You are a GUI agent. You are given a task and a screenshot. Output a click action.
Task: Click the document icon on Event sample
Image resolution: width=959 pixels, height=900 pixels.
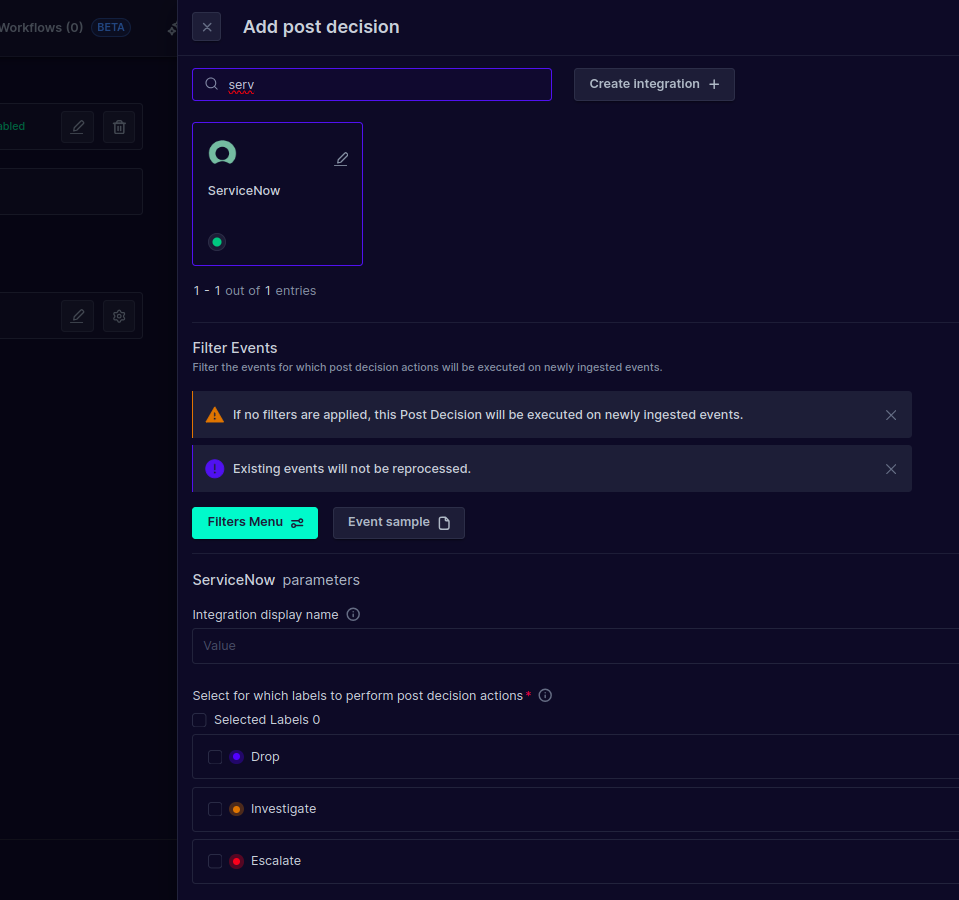pyautogui.click(x=445, y=523)
